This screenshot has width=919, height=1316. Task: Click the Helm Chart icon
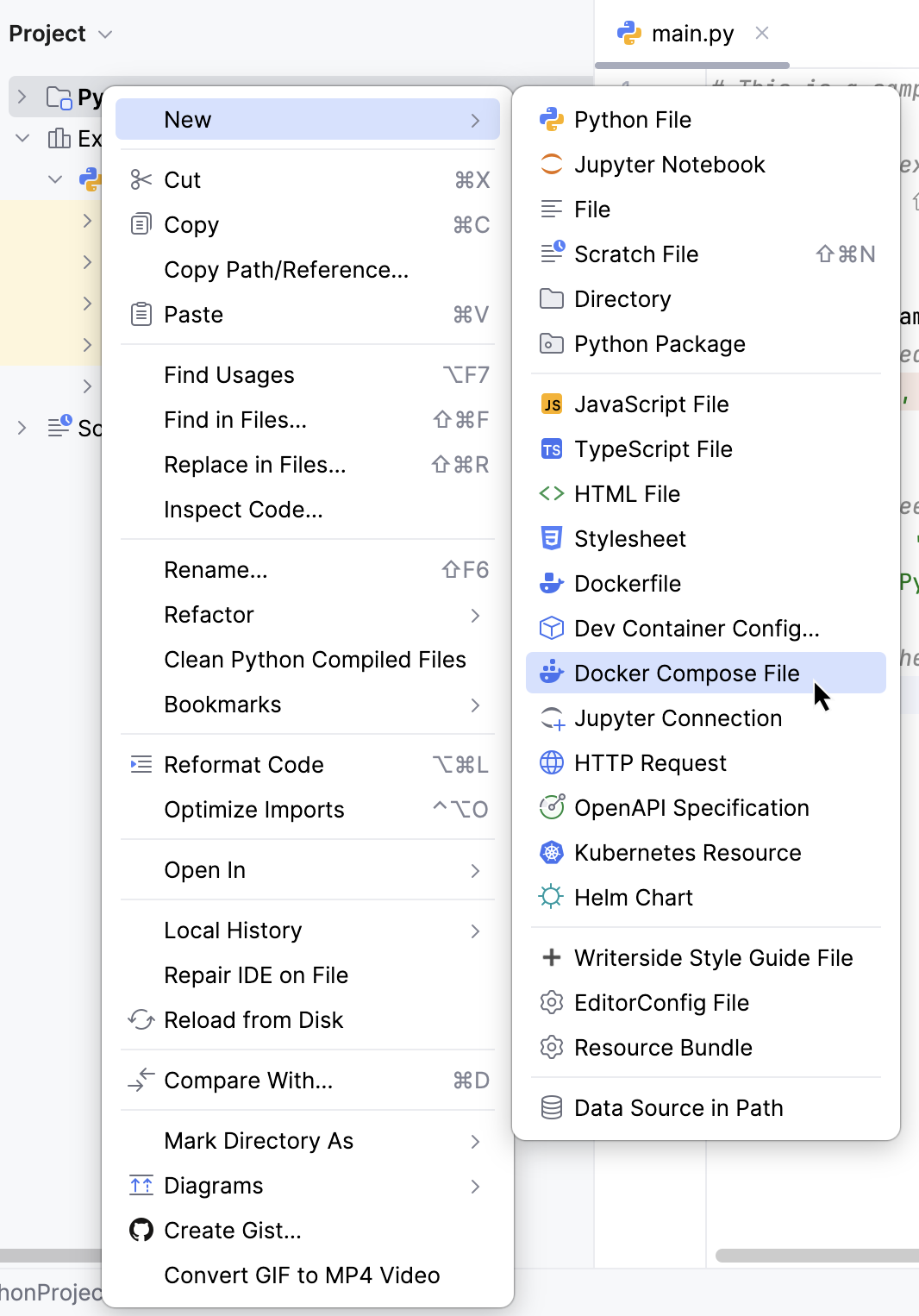tap(552, 898)
